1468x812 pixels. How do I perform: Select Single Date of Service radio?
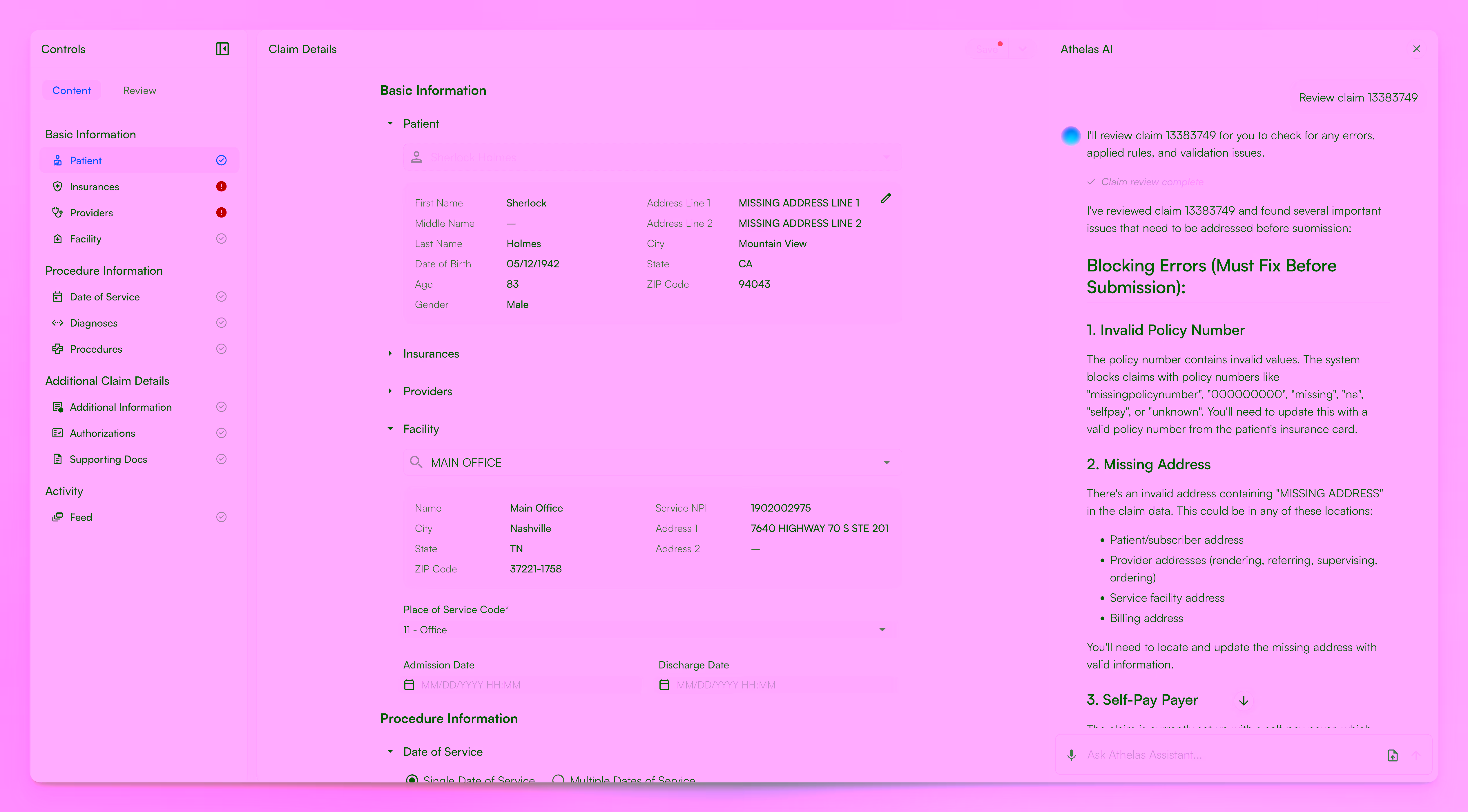point(412,780)
